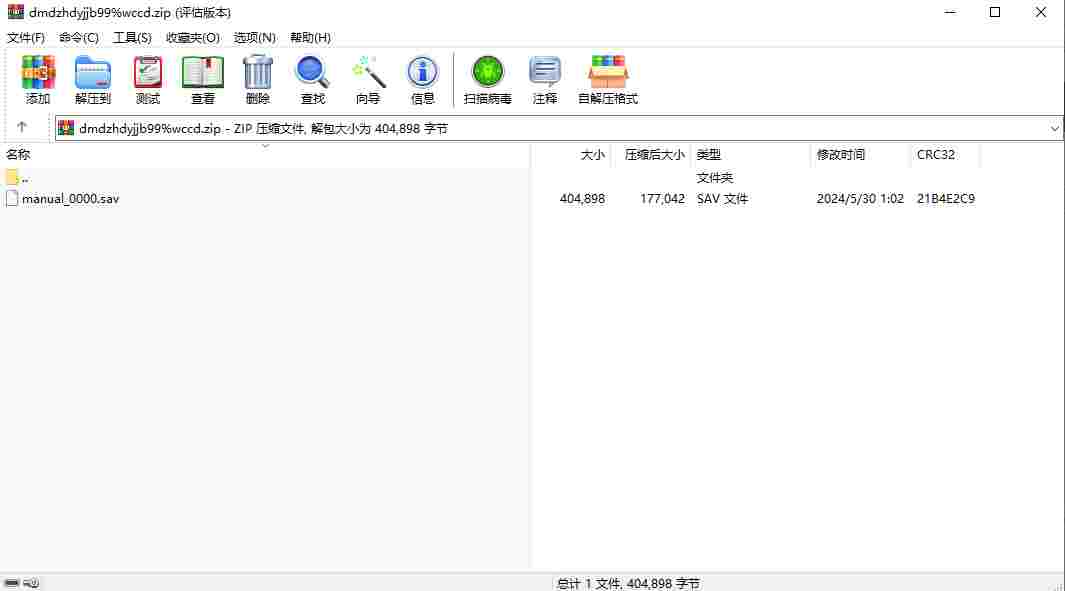The width and height of the screenshot is (1065, 591).
Task: Click the parent folder '..' icon
Action: coord(12,177)
